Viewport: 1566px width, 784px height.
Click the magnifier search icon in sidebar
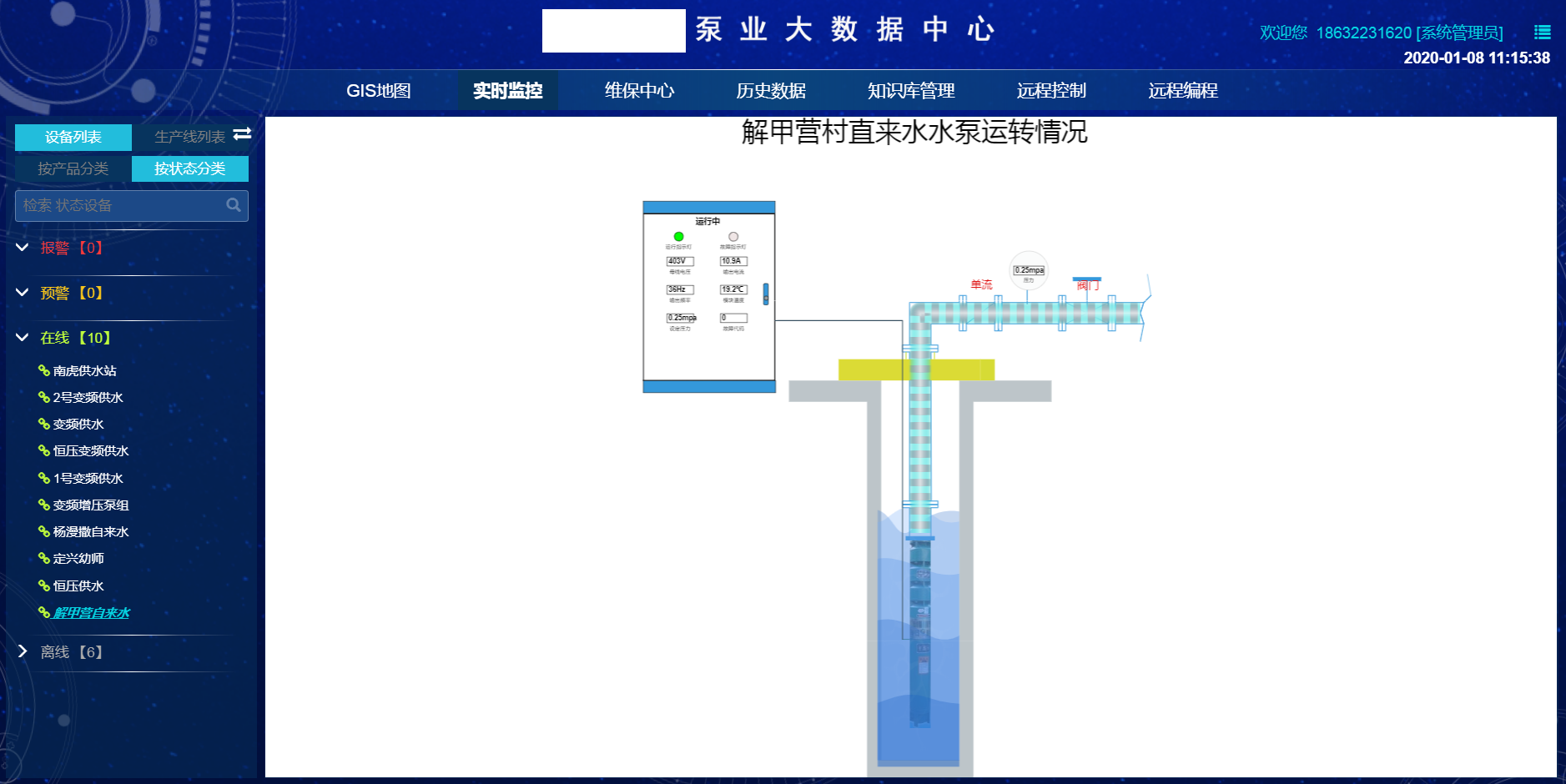pyautogui.click(x=234, y=205)
